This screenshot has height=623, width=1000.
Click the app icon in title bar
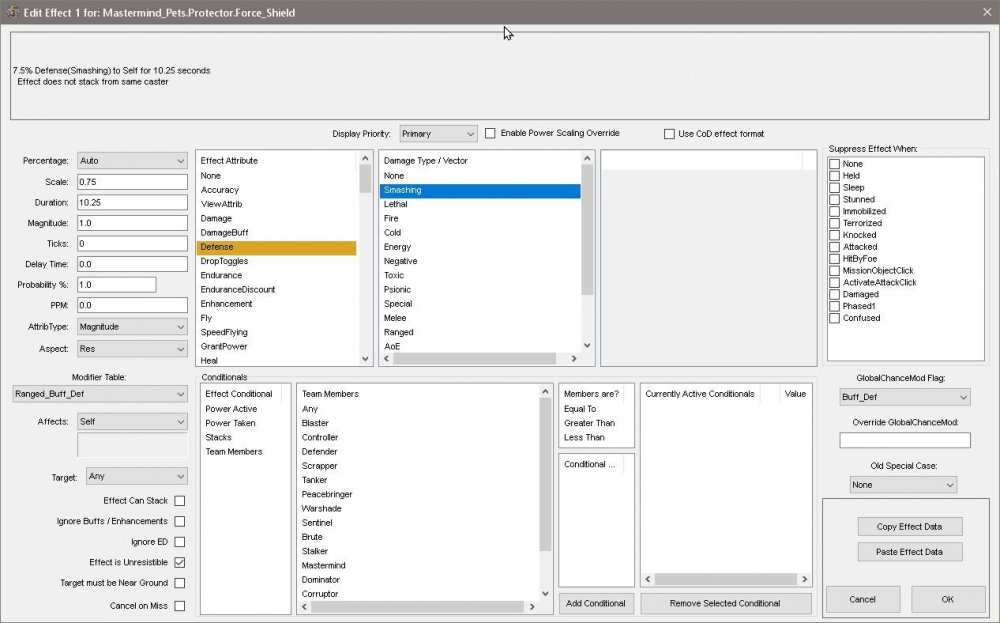coord(11,13)
